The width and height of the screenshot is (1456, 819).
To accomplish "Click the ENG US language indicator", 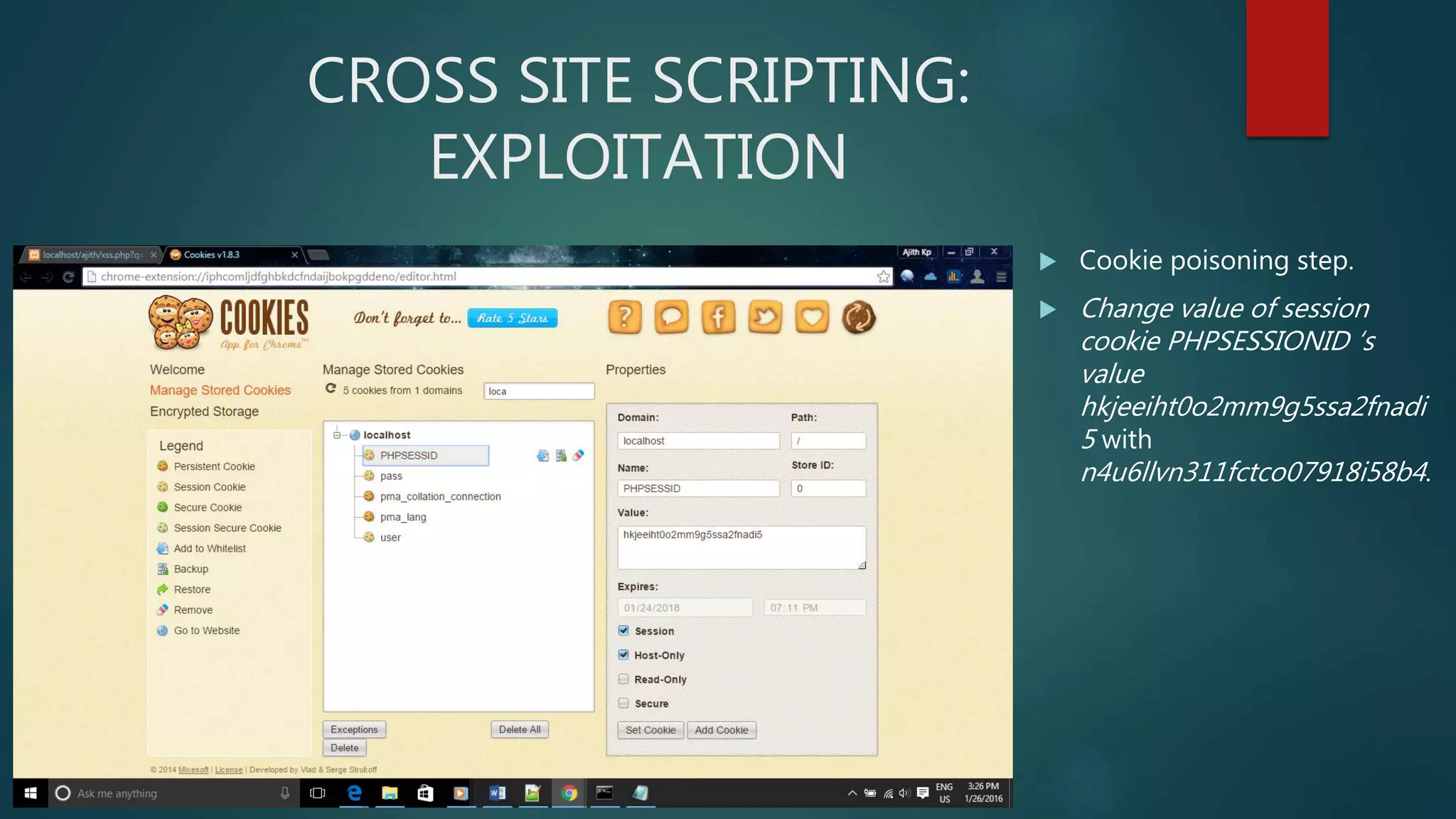I will [944, 793].
